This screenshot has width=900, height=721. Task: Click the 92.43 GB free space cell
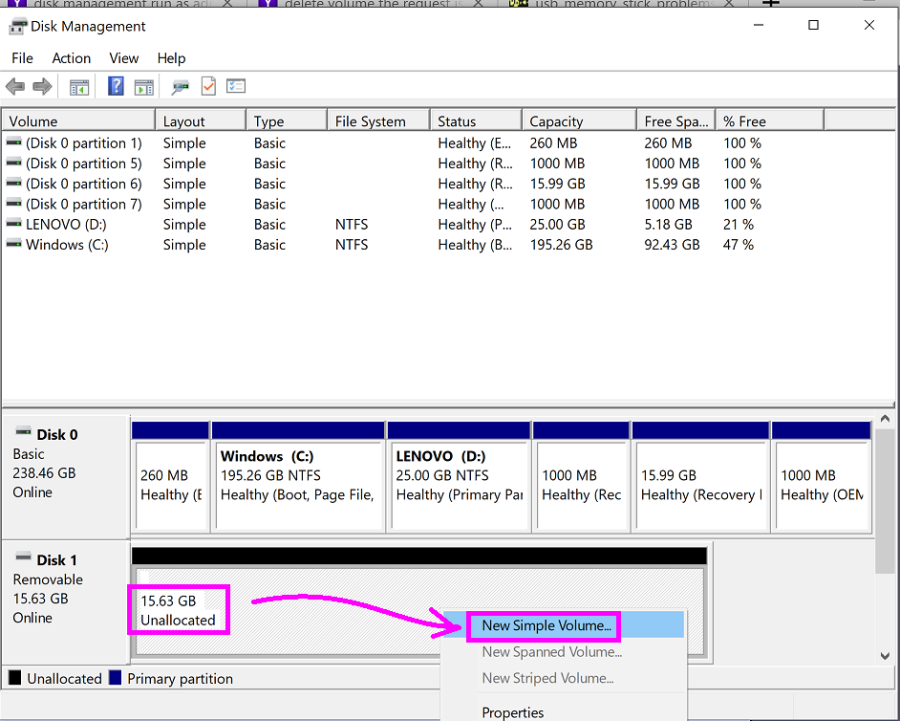click(x=672, y=245)
